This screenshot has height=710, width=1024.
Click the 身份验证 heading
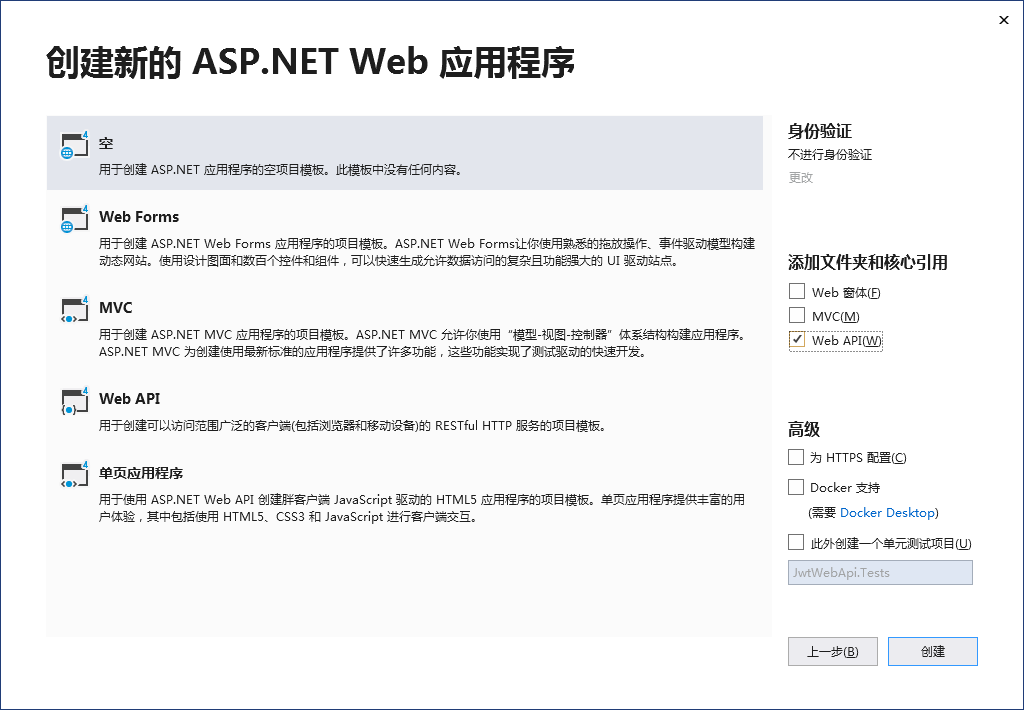click(820, 131)
